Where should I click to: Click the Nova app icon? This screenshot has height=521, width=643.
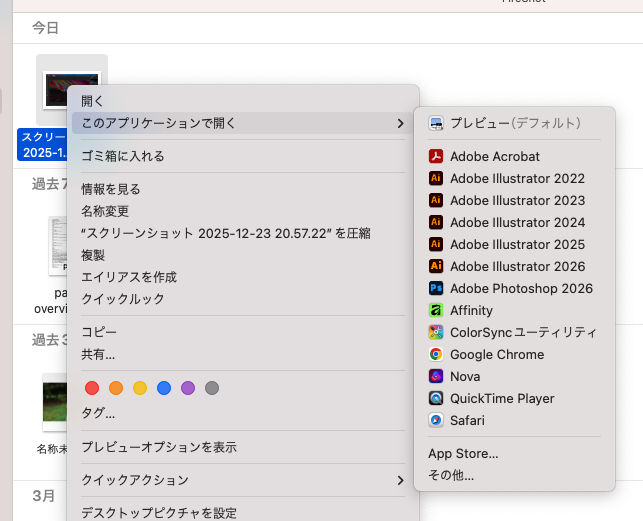coord(436,376)
